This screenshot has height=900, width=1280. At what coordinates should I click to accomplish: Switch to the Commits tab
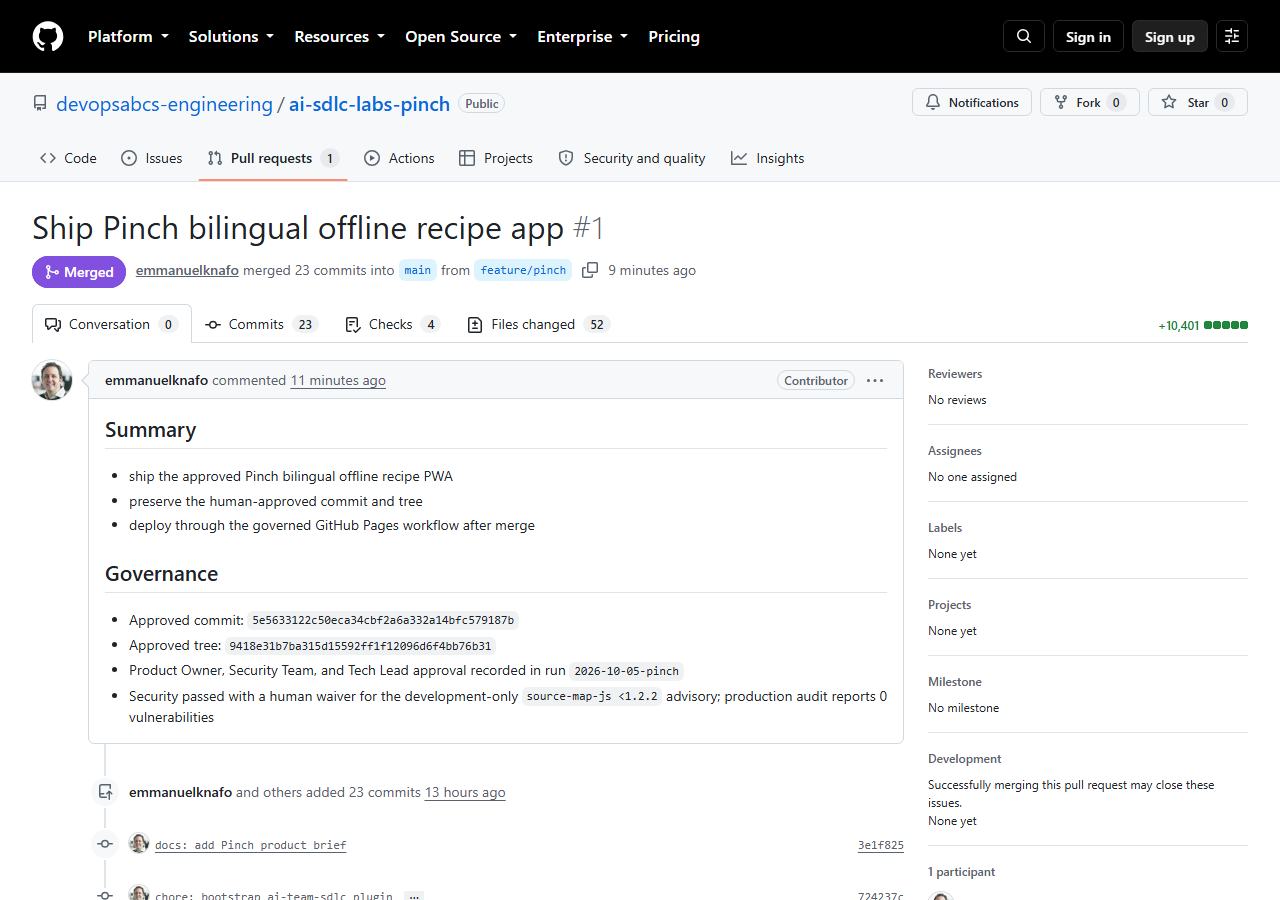(x=261, y=324)
